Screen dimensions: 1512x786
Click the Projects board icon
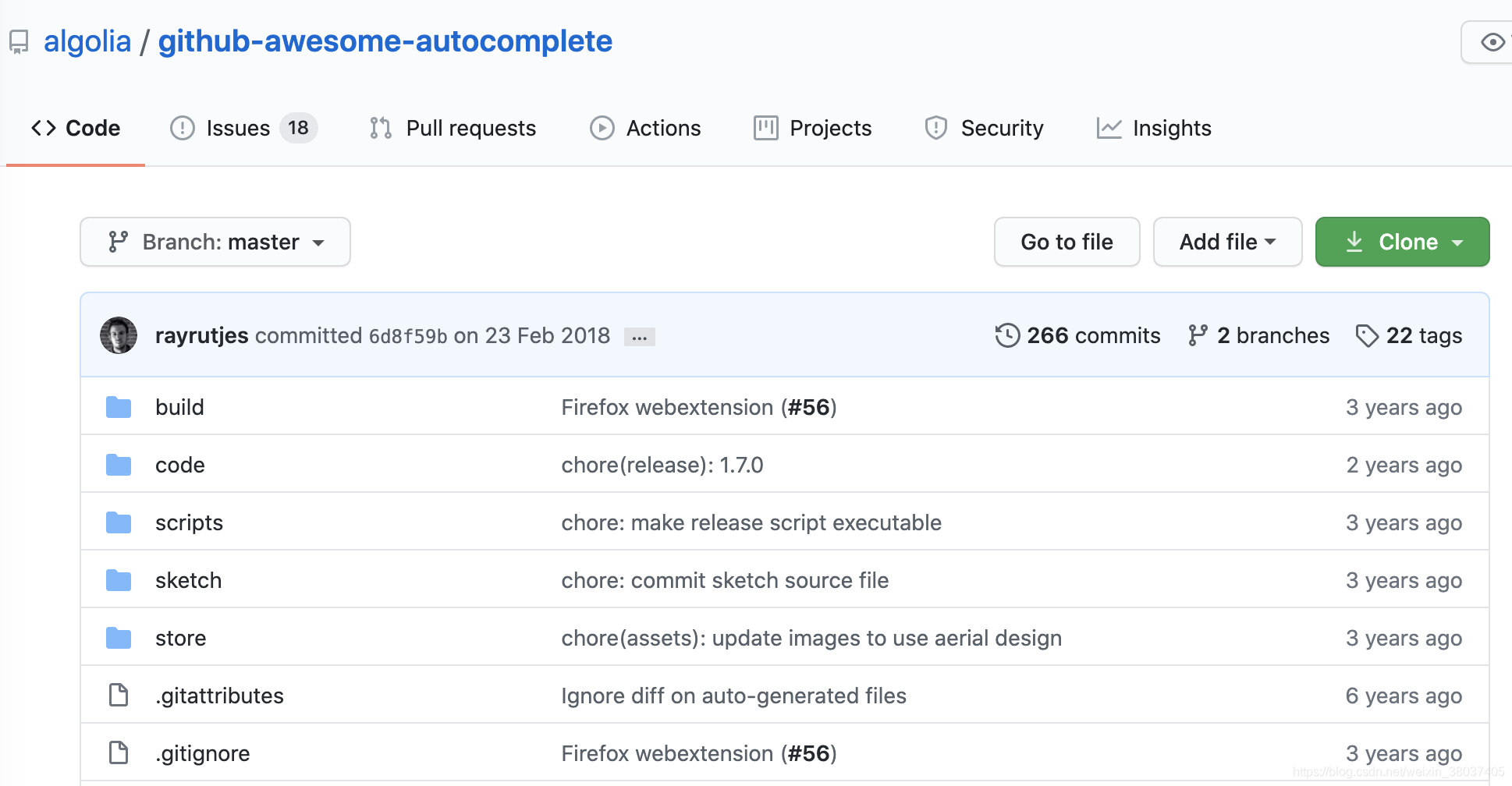(x=766, y=128)
